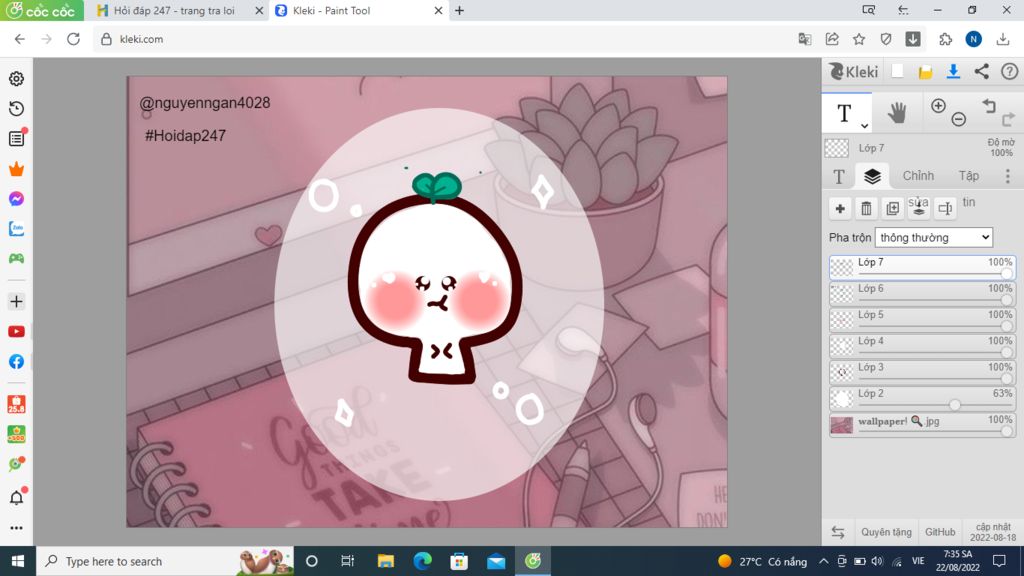The image size is (1024, 576).
Task: Click the kleki.com address bar
Action: pyautogui.click(x=444, y=39)
